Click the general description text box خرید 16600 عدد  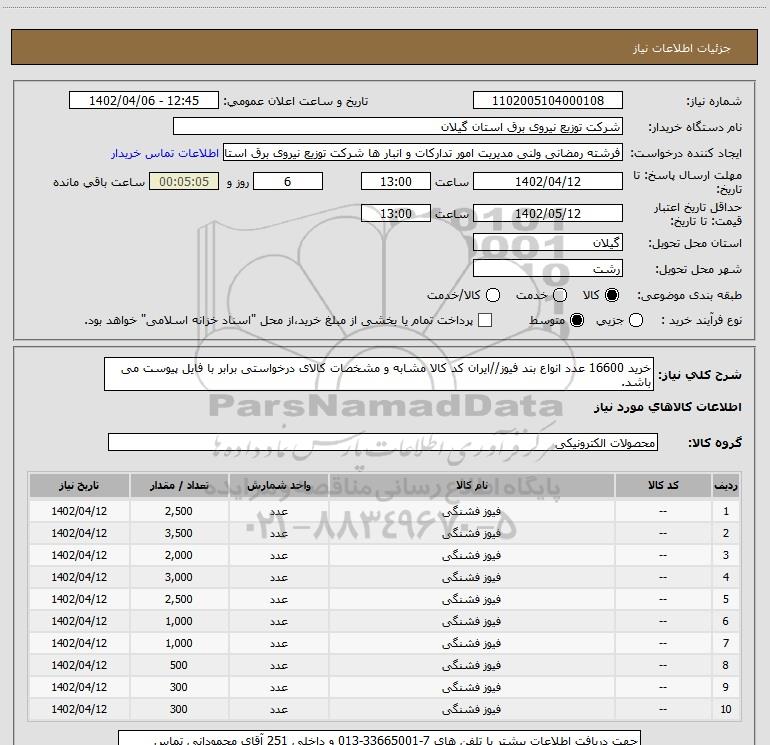coord(379,374)
